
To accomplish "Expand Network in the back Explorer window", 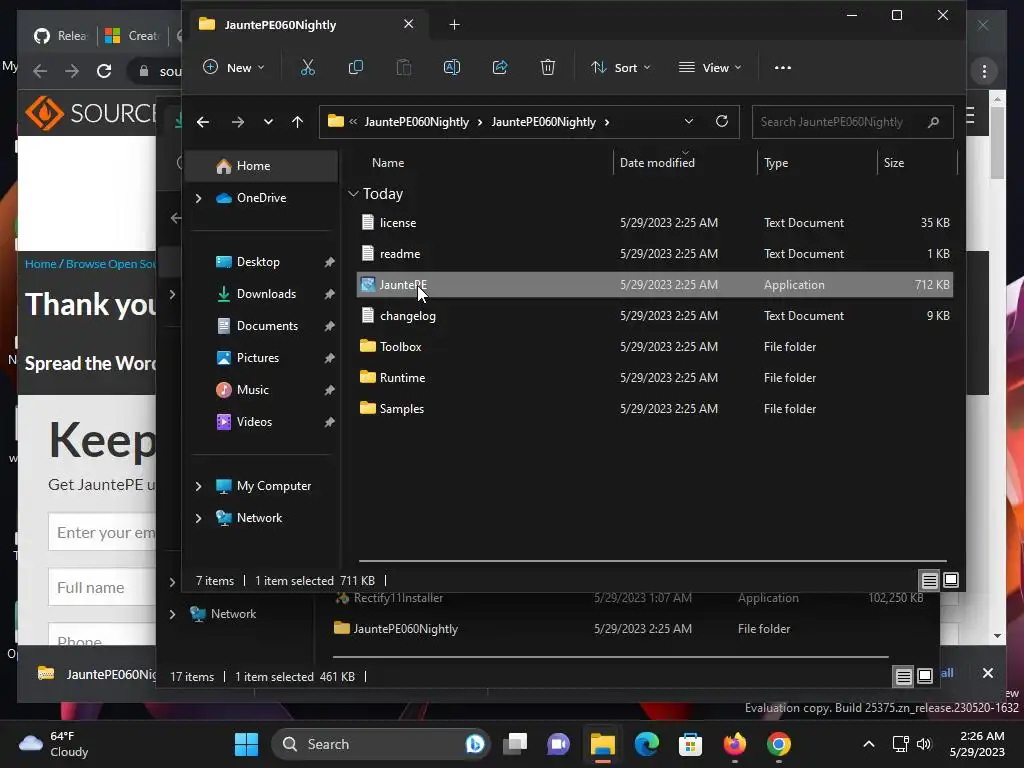I will click(172, 614).
